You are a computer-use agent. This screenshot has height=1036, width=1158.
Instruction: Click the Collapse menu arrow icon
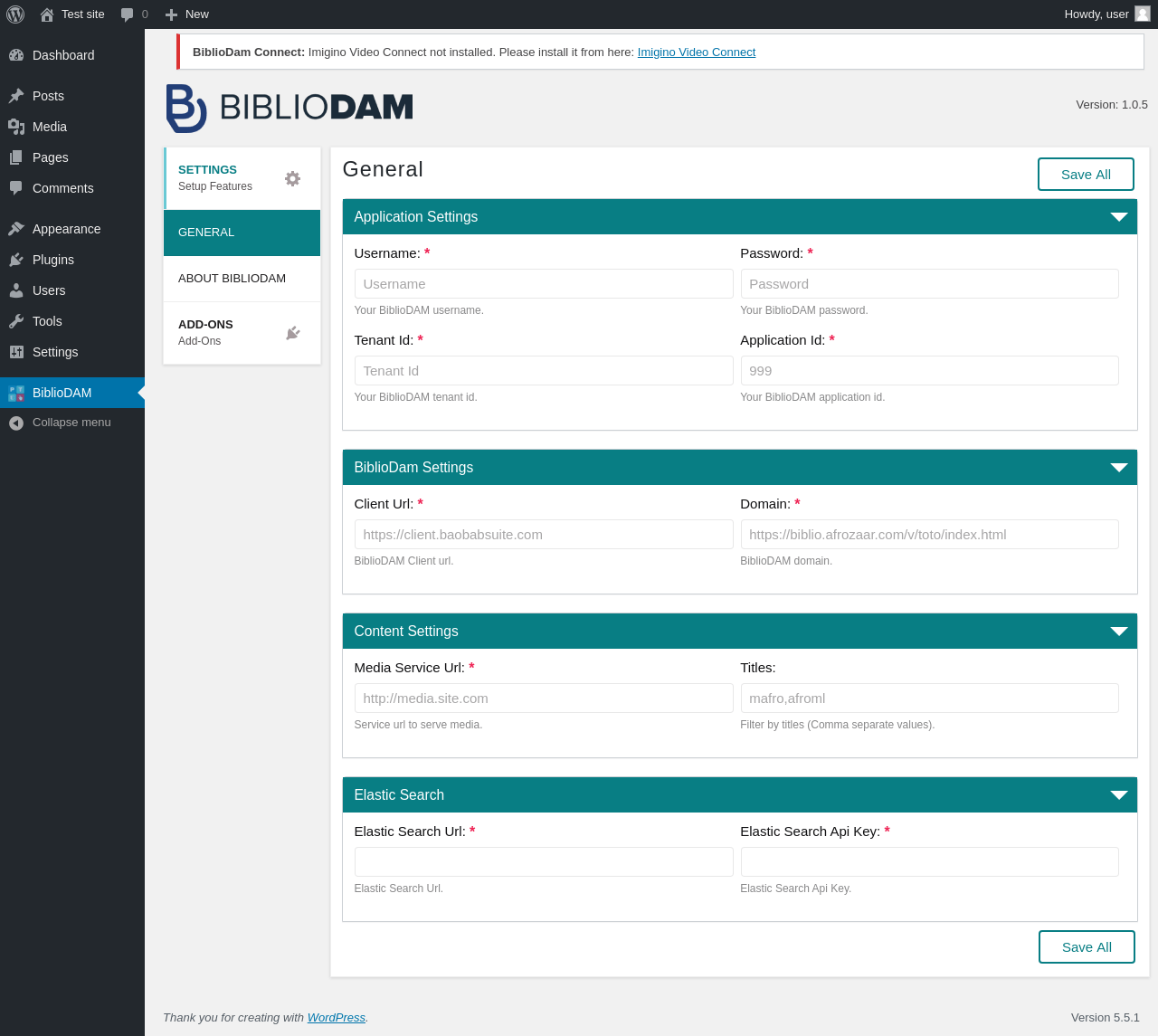[x=16, y=423]
